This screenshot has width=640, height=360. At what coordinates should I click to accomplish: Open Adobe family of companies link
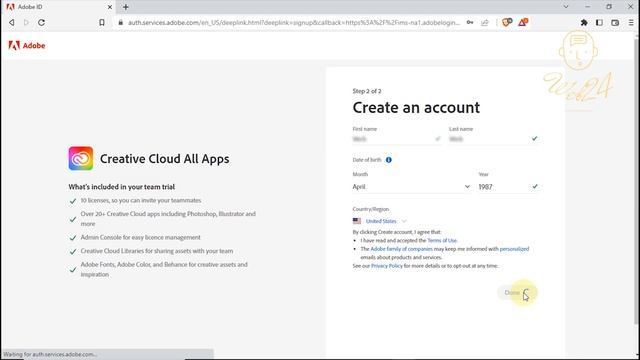pyautogui.click(x=401, y=249)
